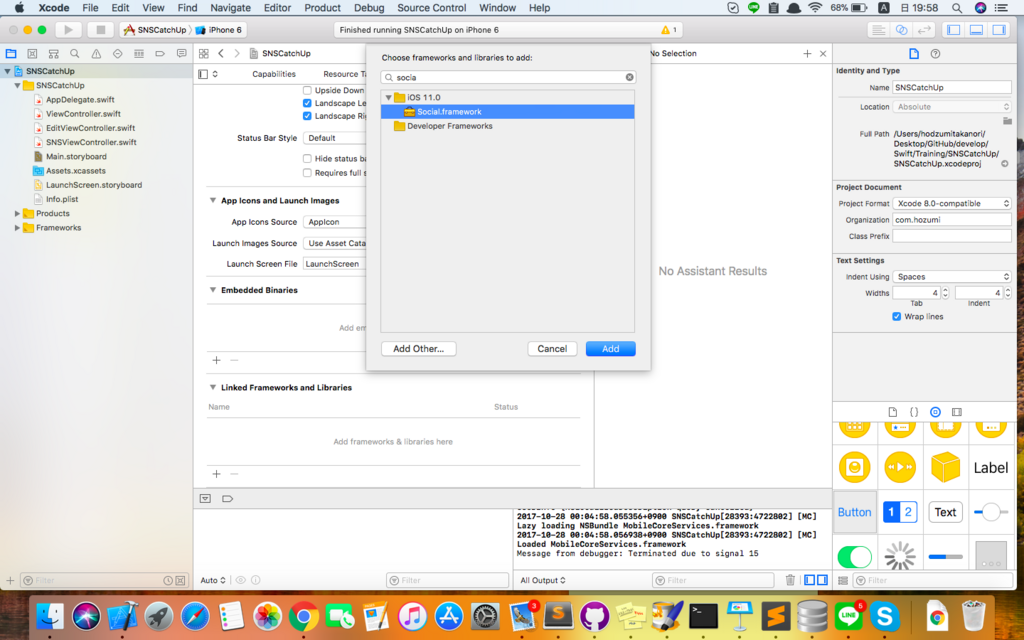Show the Version editor icon

924,30
